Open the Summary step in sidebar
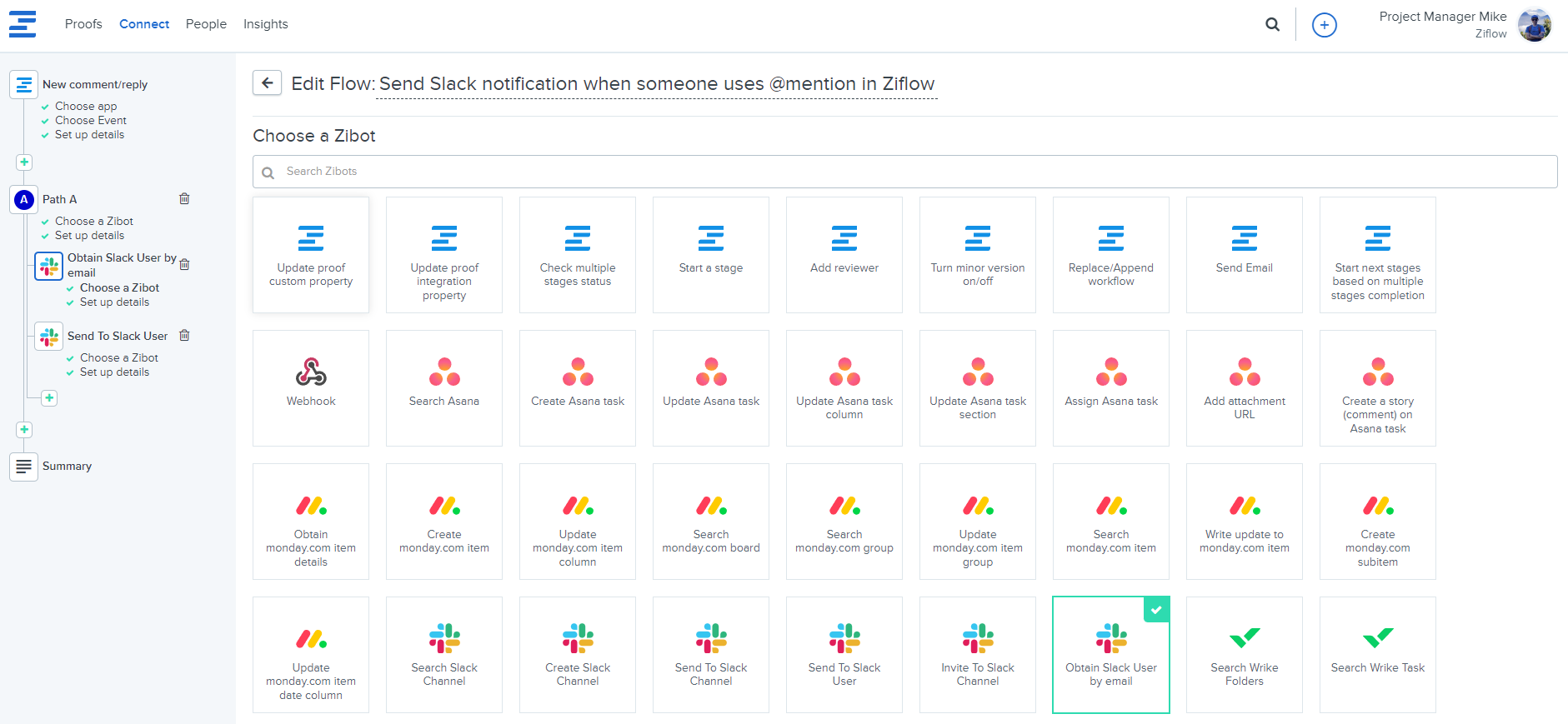Viewport: 1568px width, 724px height. click(67, 466)
